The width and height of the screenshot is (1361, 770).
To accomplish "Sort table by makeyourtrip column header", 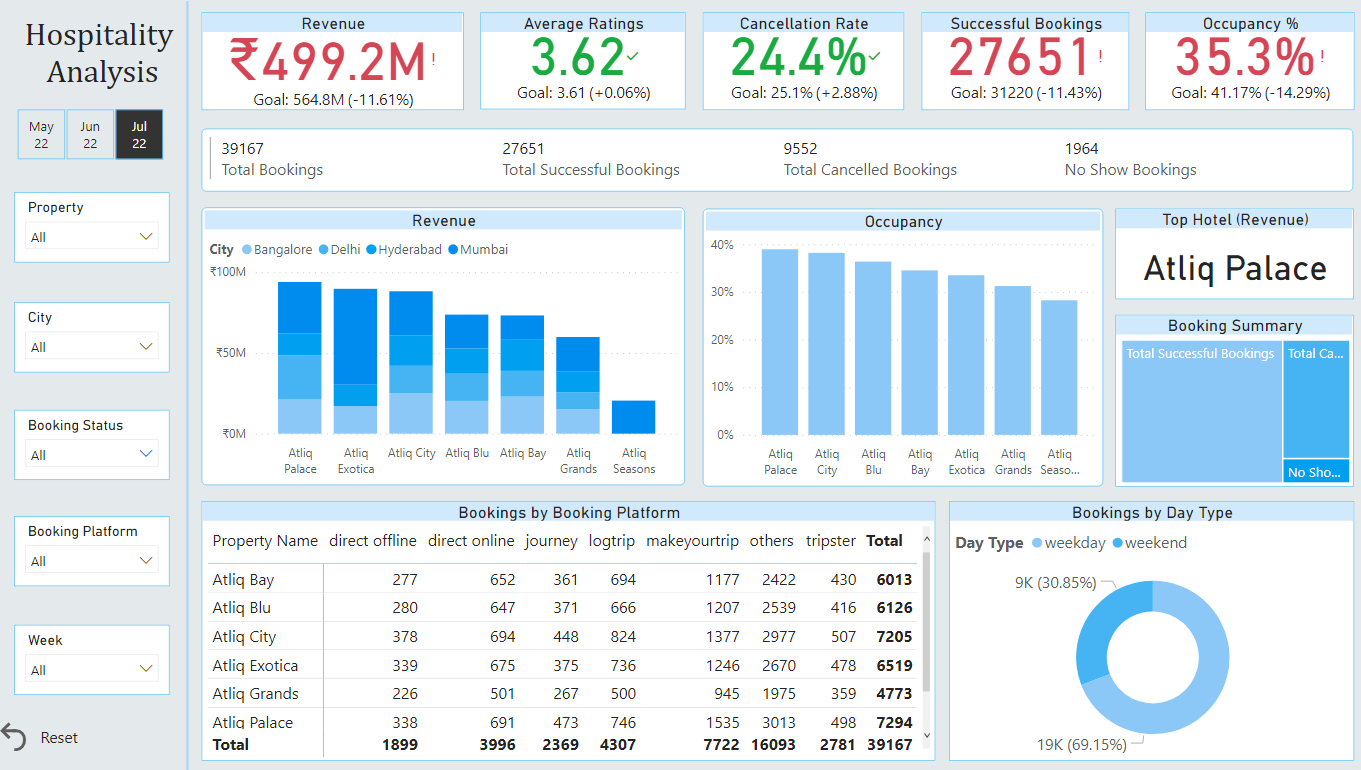I will click(x=692, y=541).
